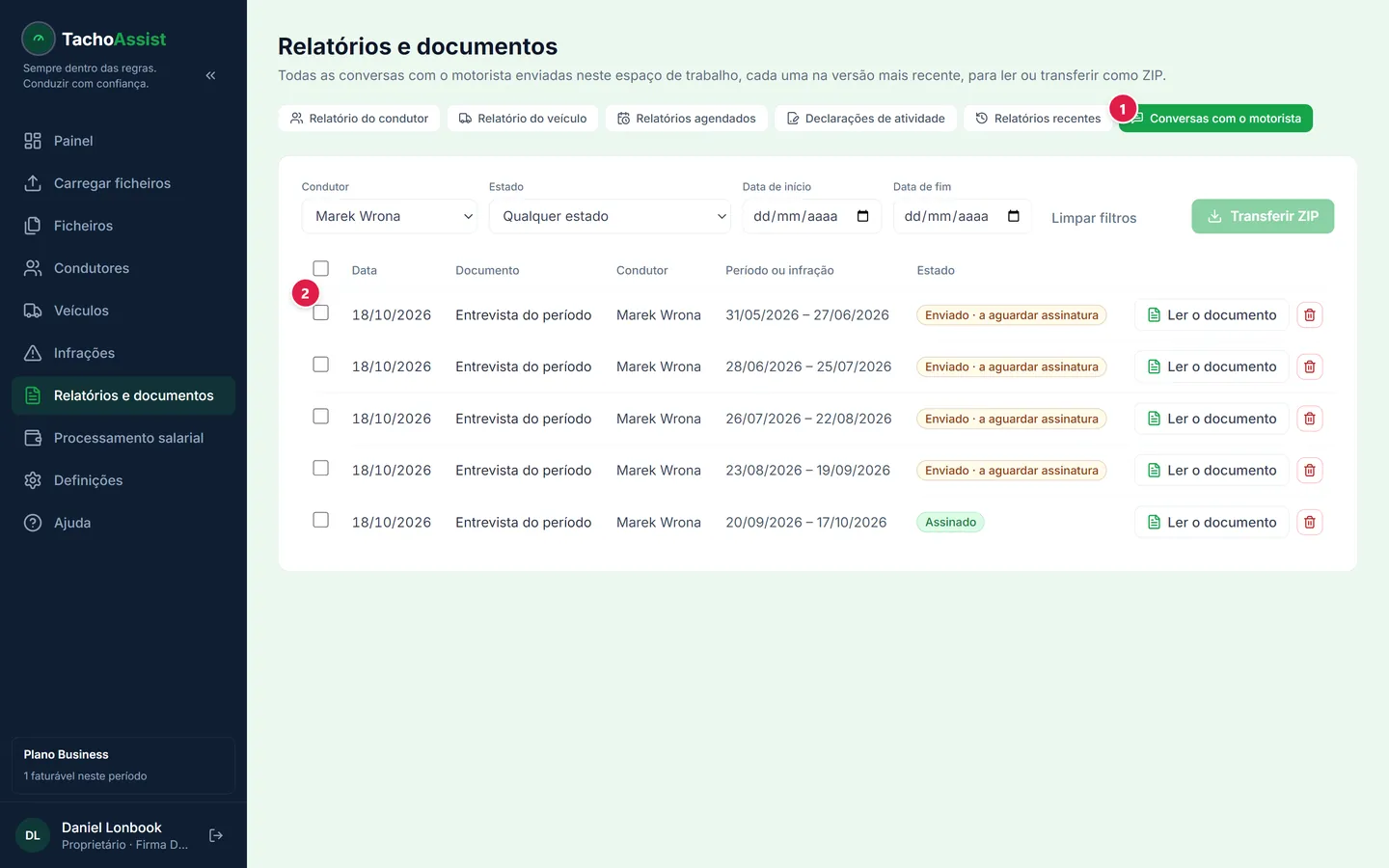The width and height of the screenshot is (1389, 868).
Task: Delete the 23/08/2026 – 19/09/2026 row via trash icon
Action: point(1310,471)
